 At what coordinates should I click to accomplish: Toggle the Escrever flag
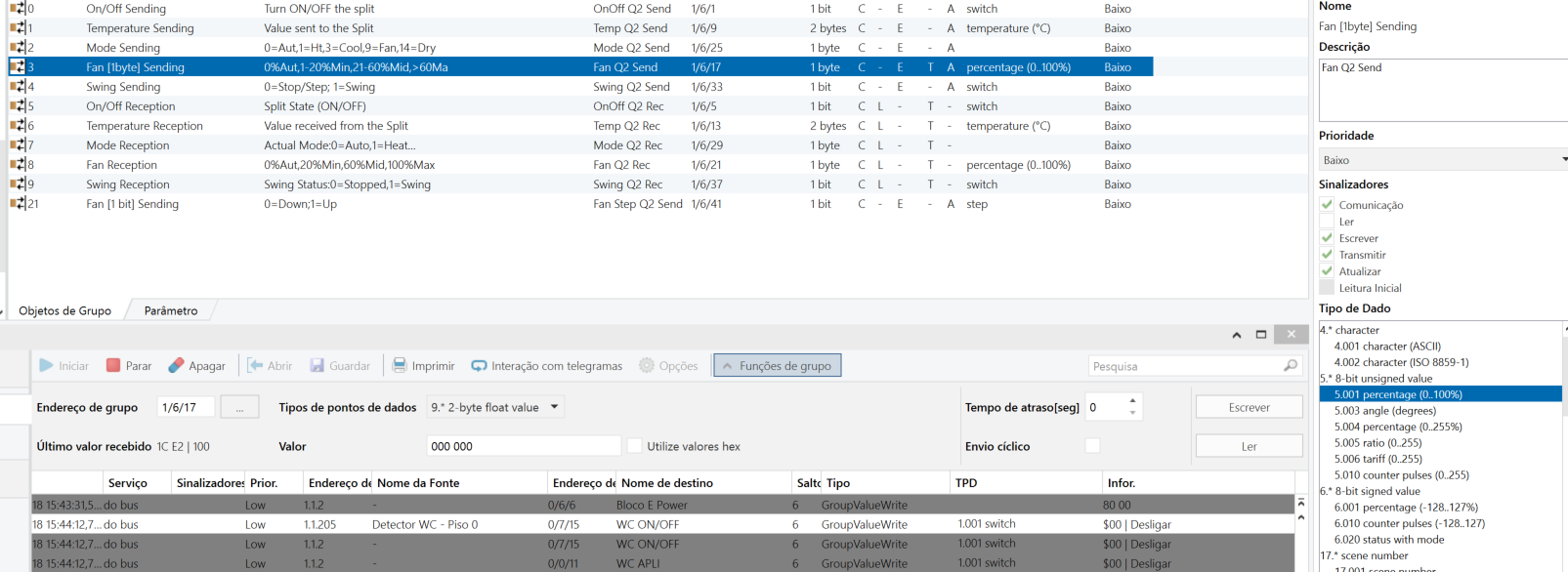1327,238
